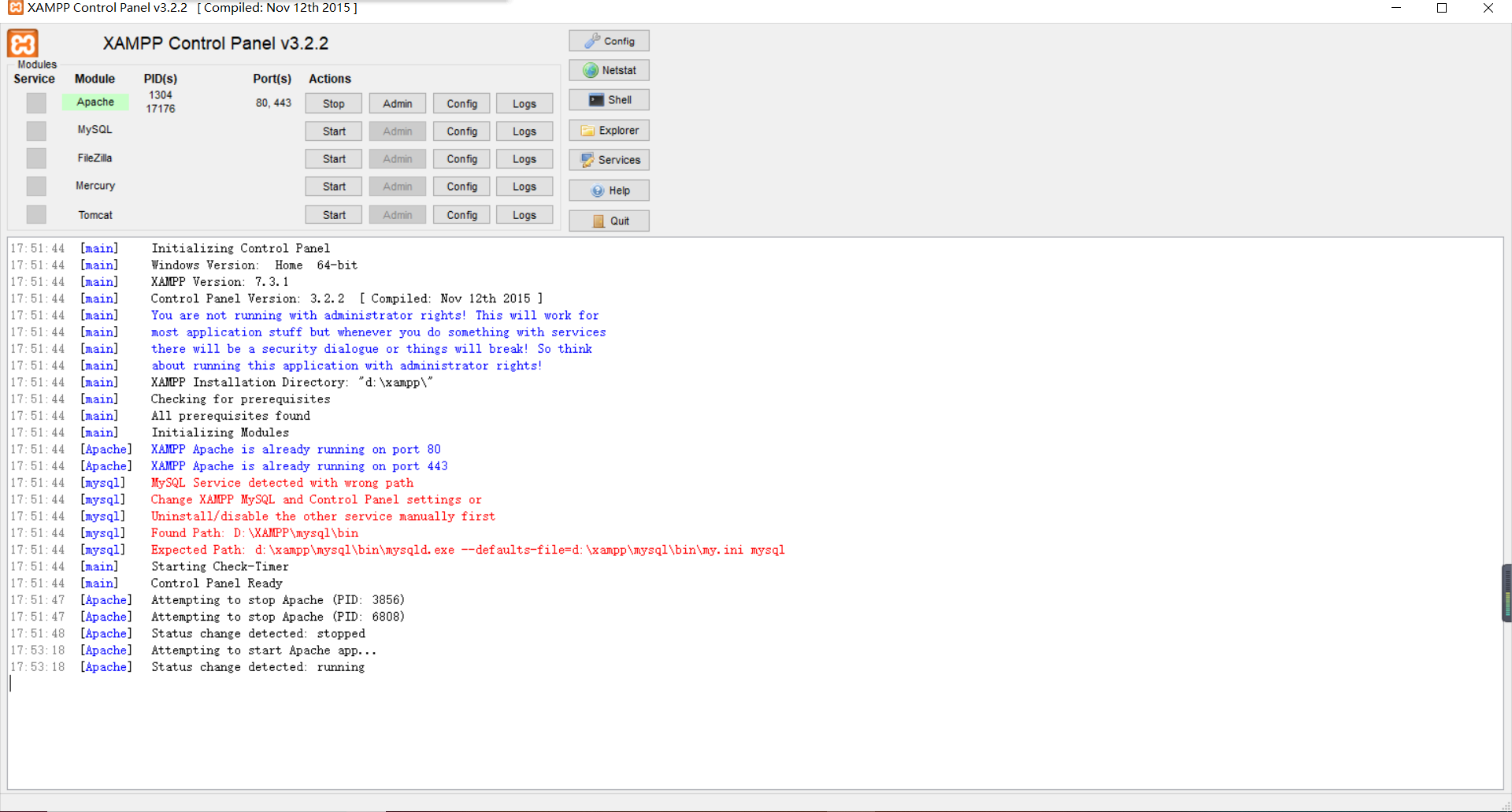The width and height of the screenshot is (1512, 812).
Task: Open Apache Admin page
Action: click(398, 103)
